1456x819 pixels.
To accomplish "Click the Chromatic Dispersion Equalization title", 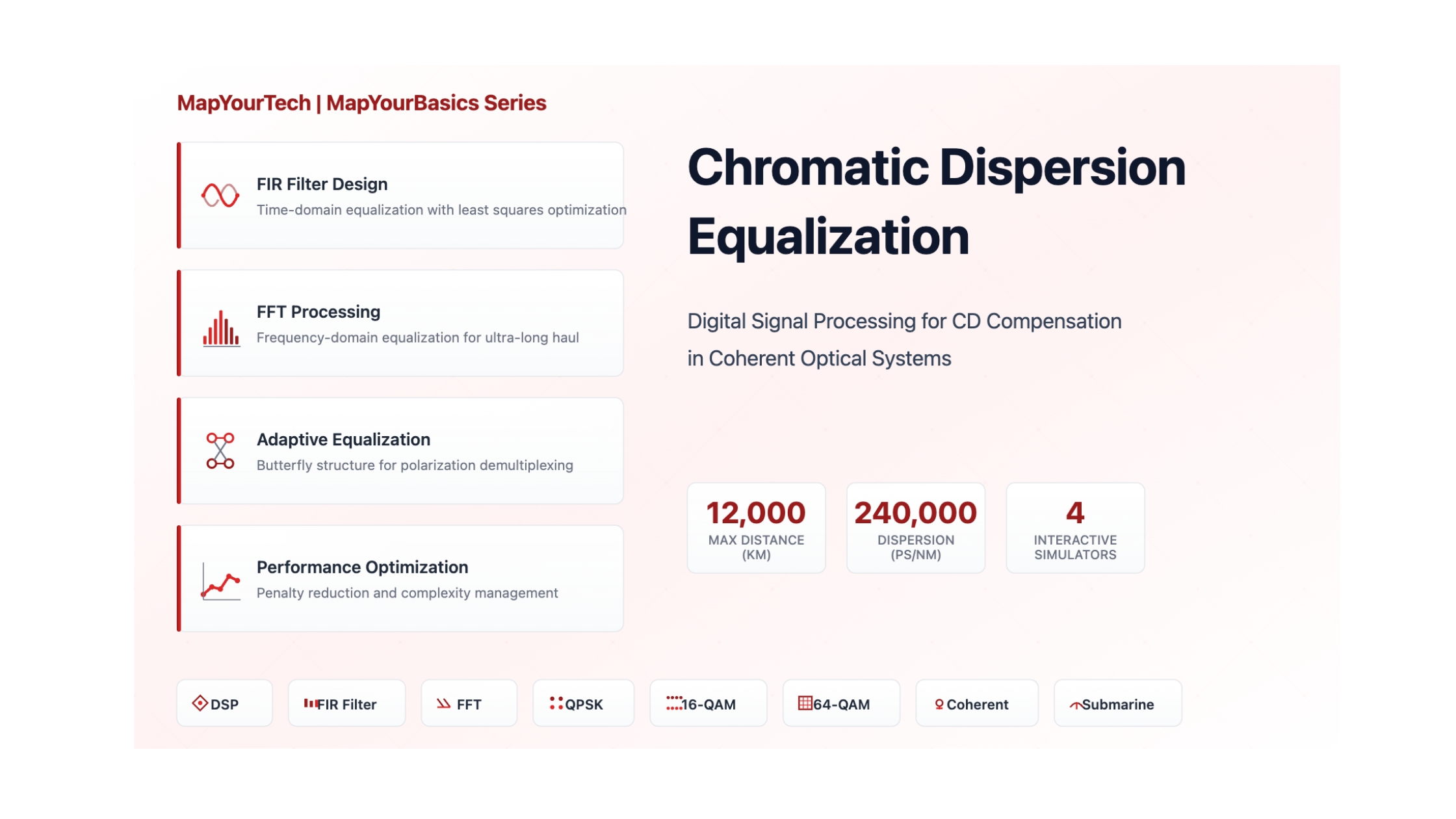I will tap(937, 202).
